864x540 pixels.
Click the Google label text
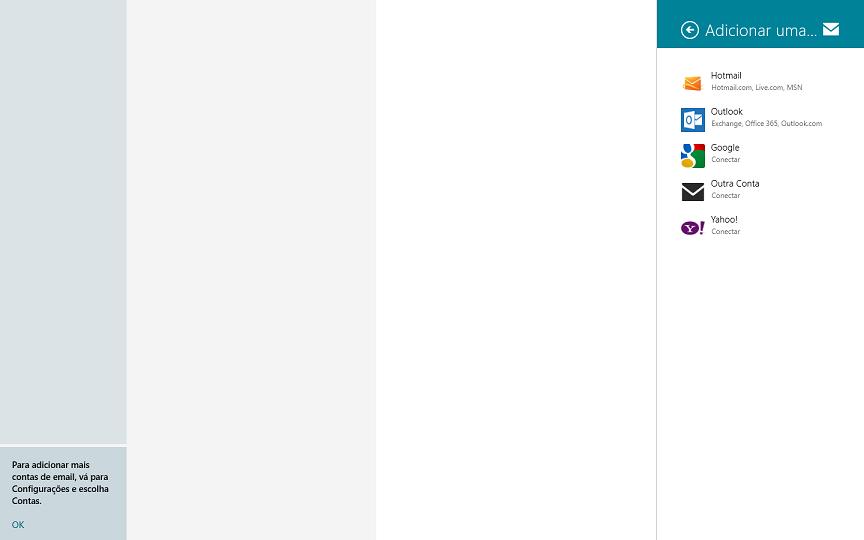click(x=725, y=147)
